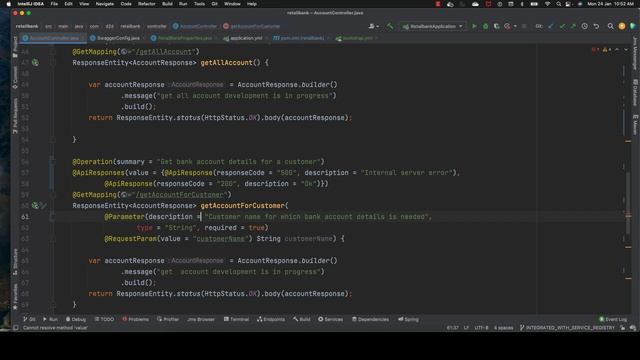Click the warnings indicator in editor corner
Image resolution: width=640 pixels, height=360 pixels.
(607, 50)
